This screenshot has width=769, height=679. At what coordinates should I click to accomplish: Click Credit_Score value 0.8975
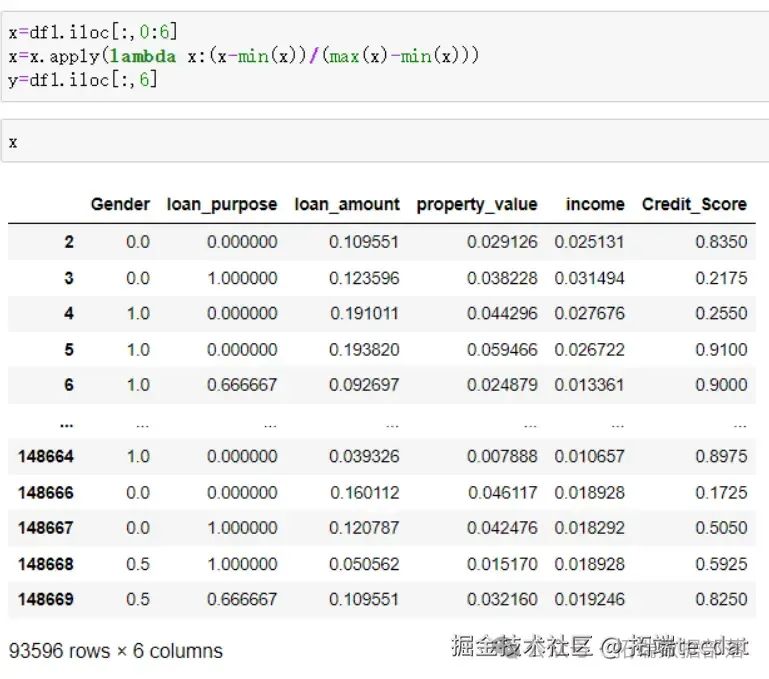[x=721, y=456]
